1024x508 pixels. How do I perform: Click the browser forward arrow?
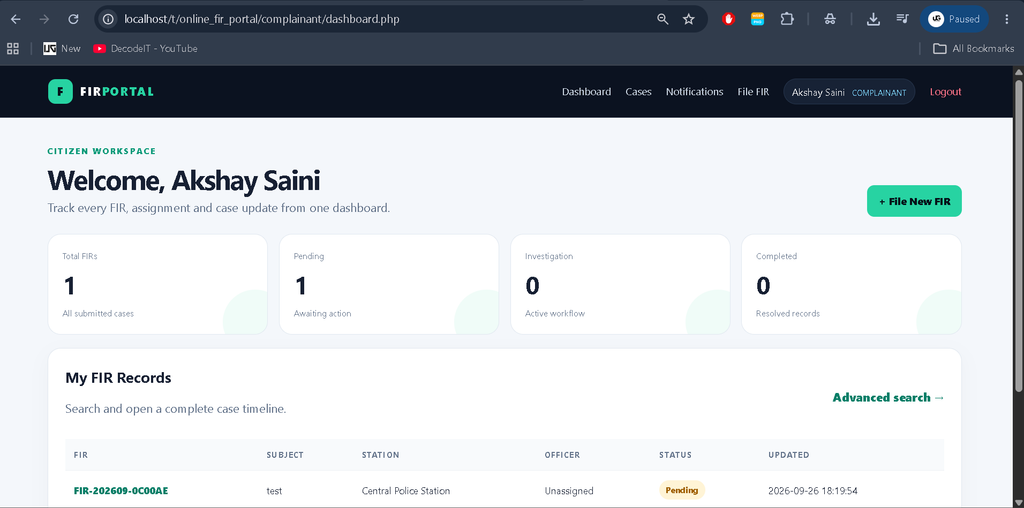pyautogui.click(x=44, y=19)
